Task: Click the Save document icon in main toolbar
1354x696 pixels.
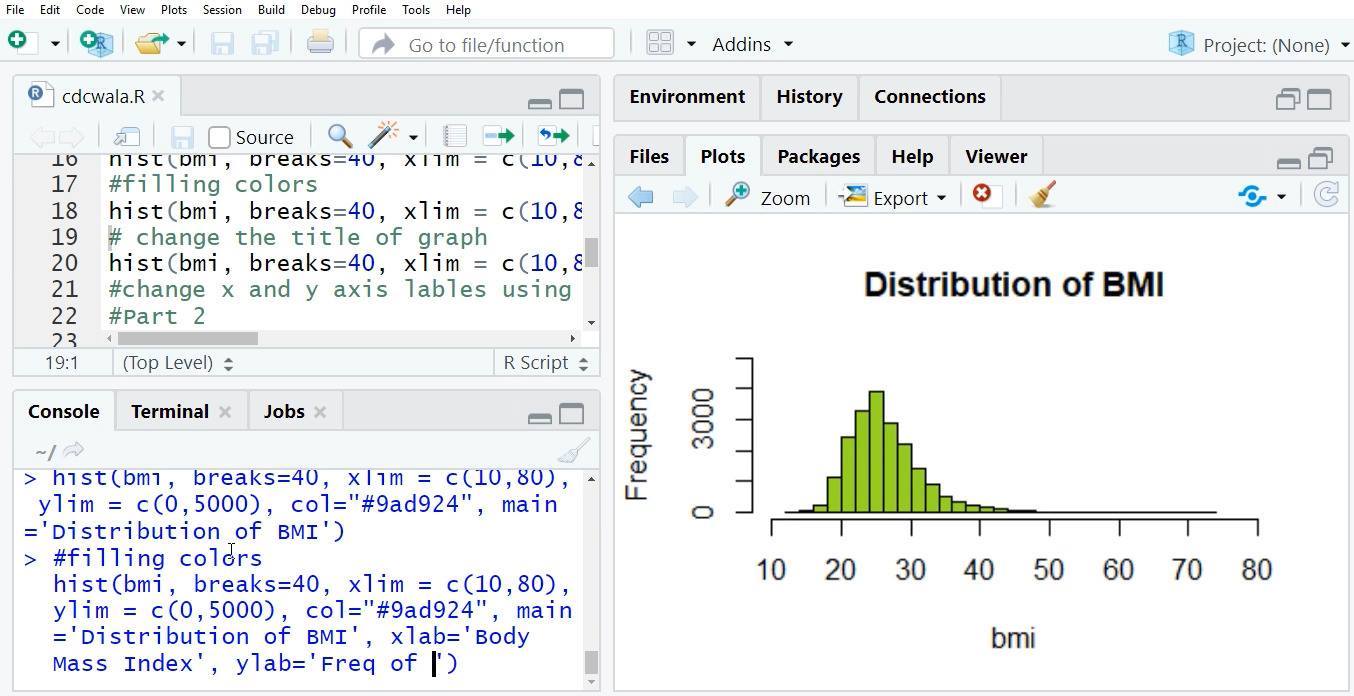Action: (222, 43)
